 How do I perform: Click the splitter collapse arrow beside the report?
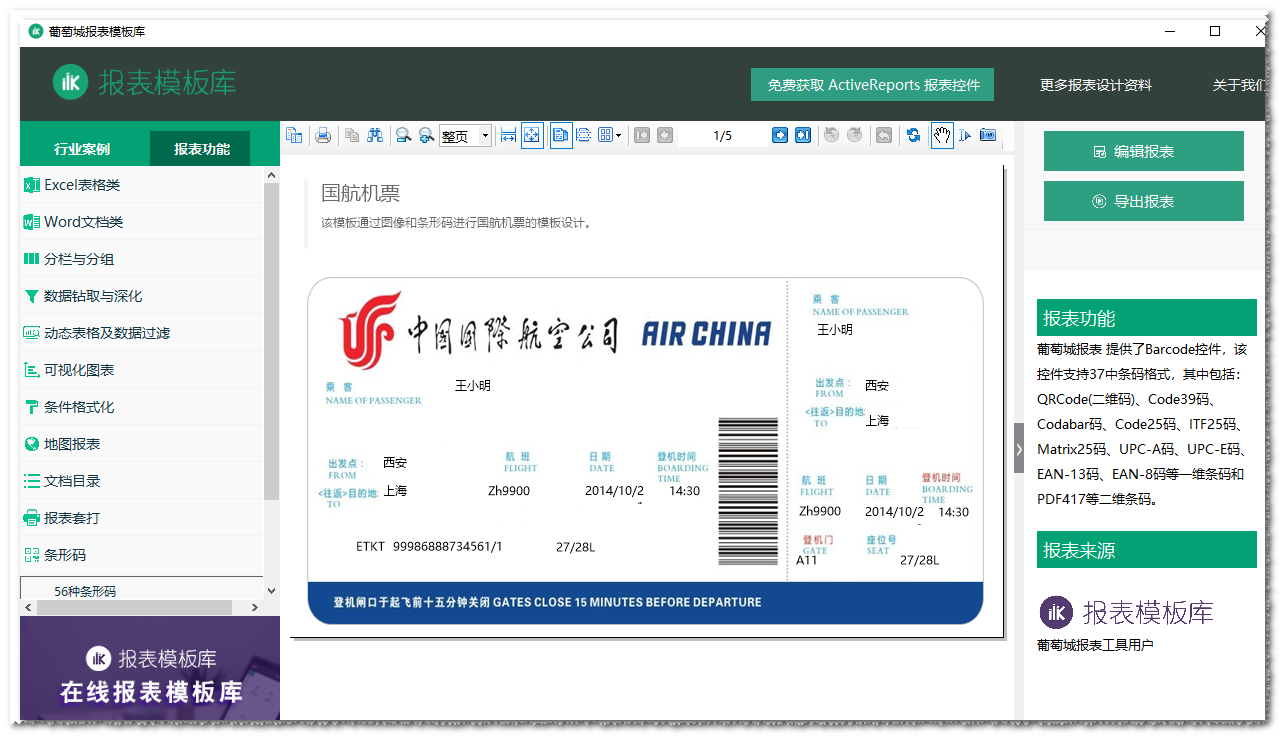[1019, 448]
